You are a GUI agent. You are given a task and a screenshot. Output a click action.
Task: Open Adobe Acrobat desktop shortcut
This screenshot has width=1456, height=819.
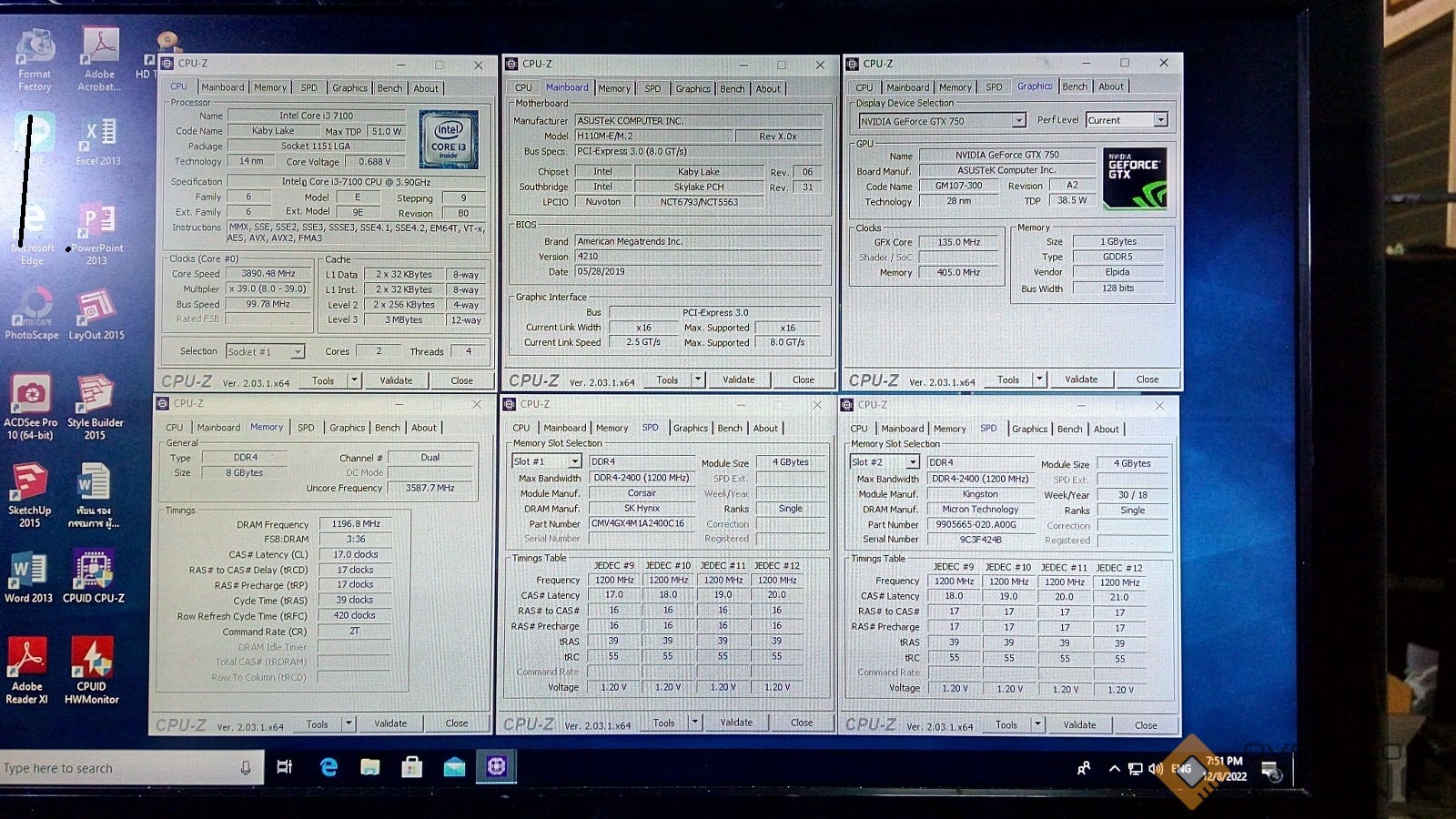tap(99, 60)
